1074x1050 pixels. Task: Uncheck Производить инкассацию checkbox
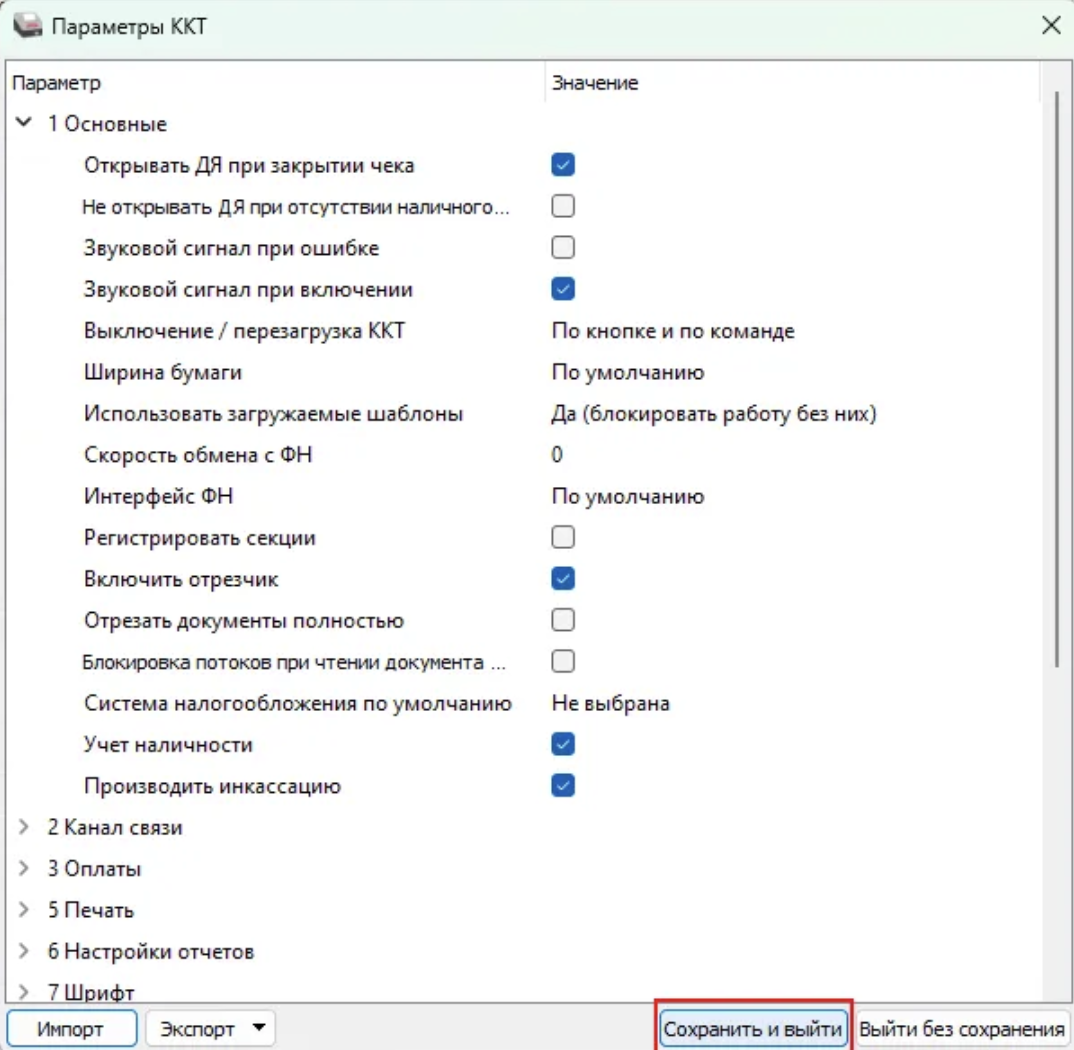[563, 785]
